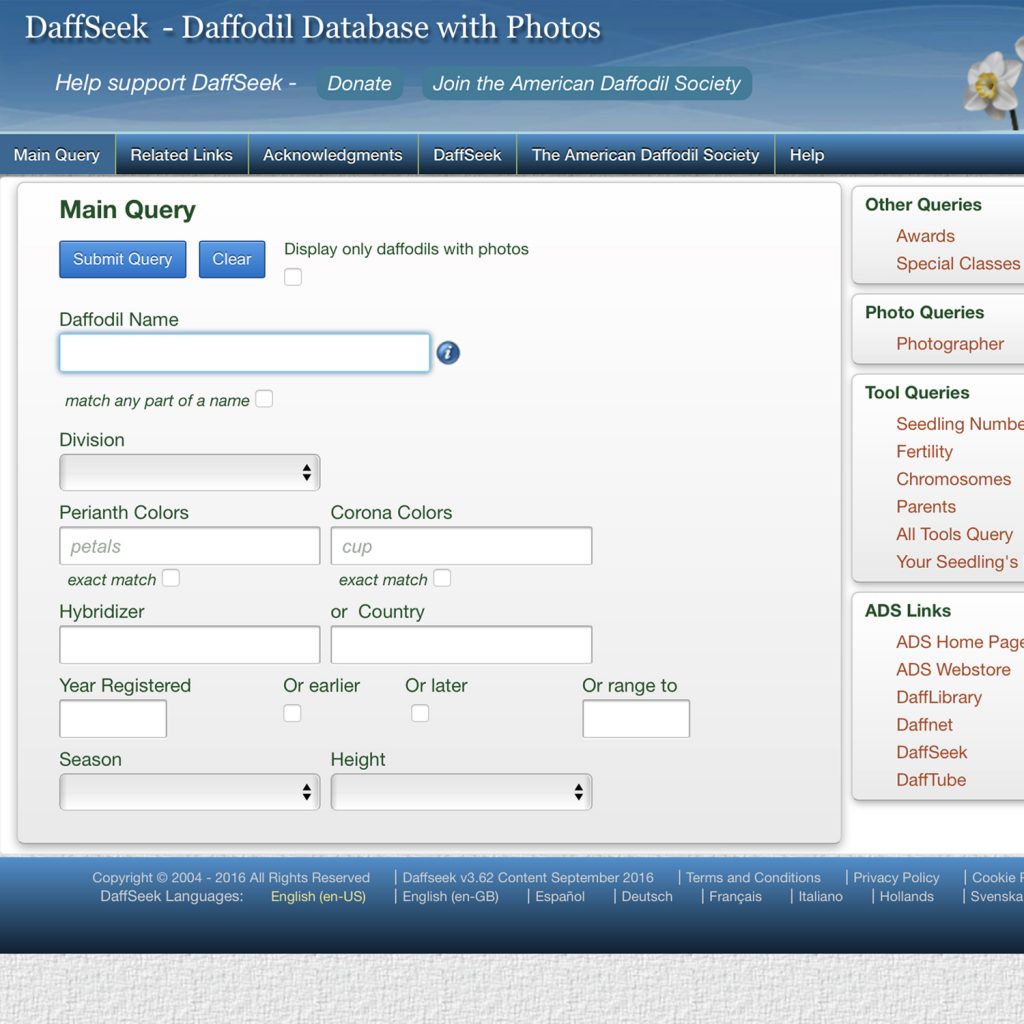The width and height of the screenshot is (1024, 1024).
Task: Switch language to Français
Action: 735,897
